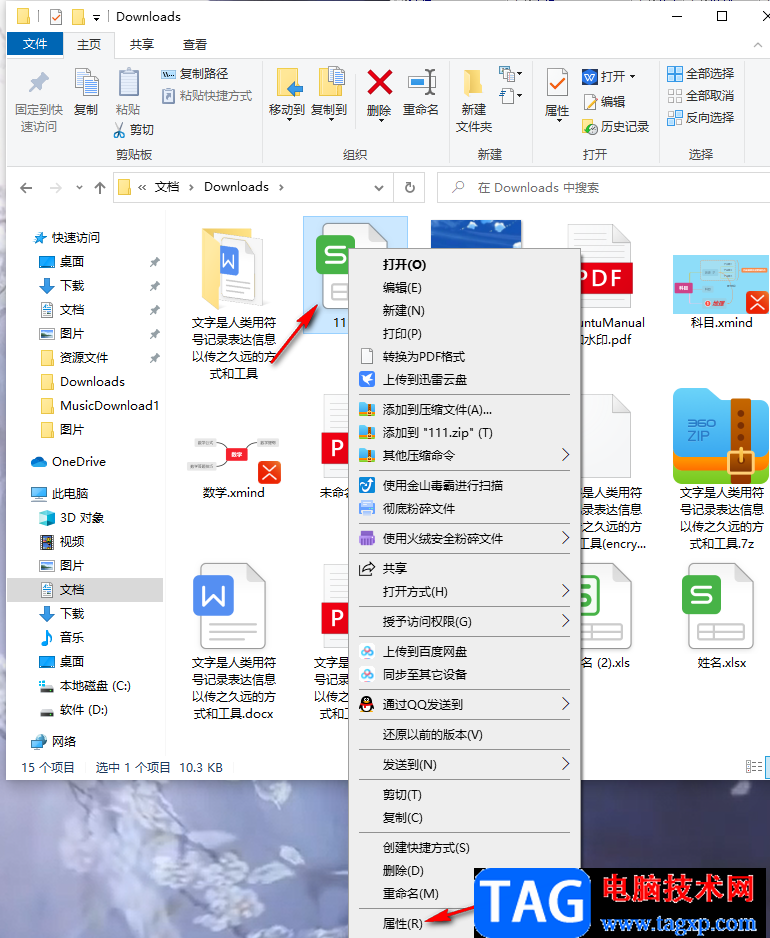Switch to the 文件 ribbon tab
The width and height of the screenshot is (770, 938).
click(35, 44)
